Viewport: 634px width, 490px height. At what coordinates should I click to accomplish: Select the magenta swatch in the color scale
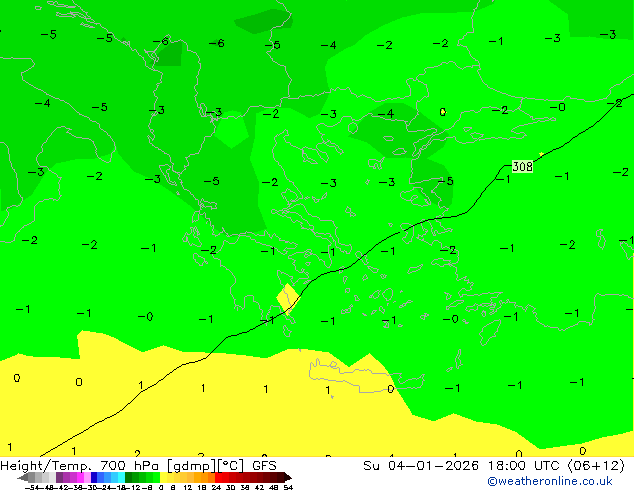(x=80, y=477)
